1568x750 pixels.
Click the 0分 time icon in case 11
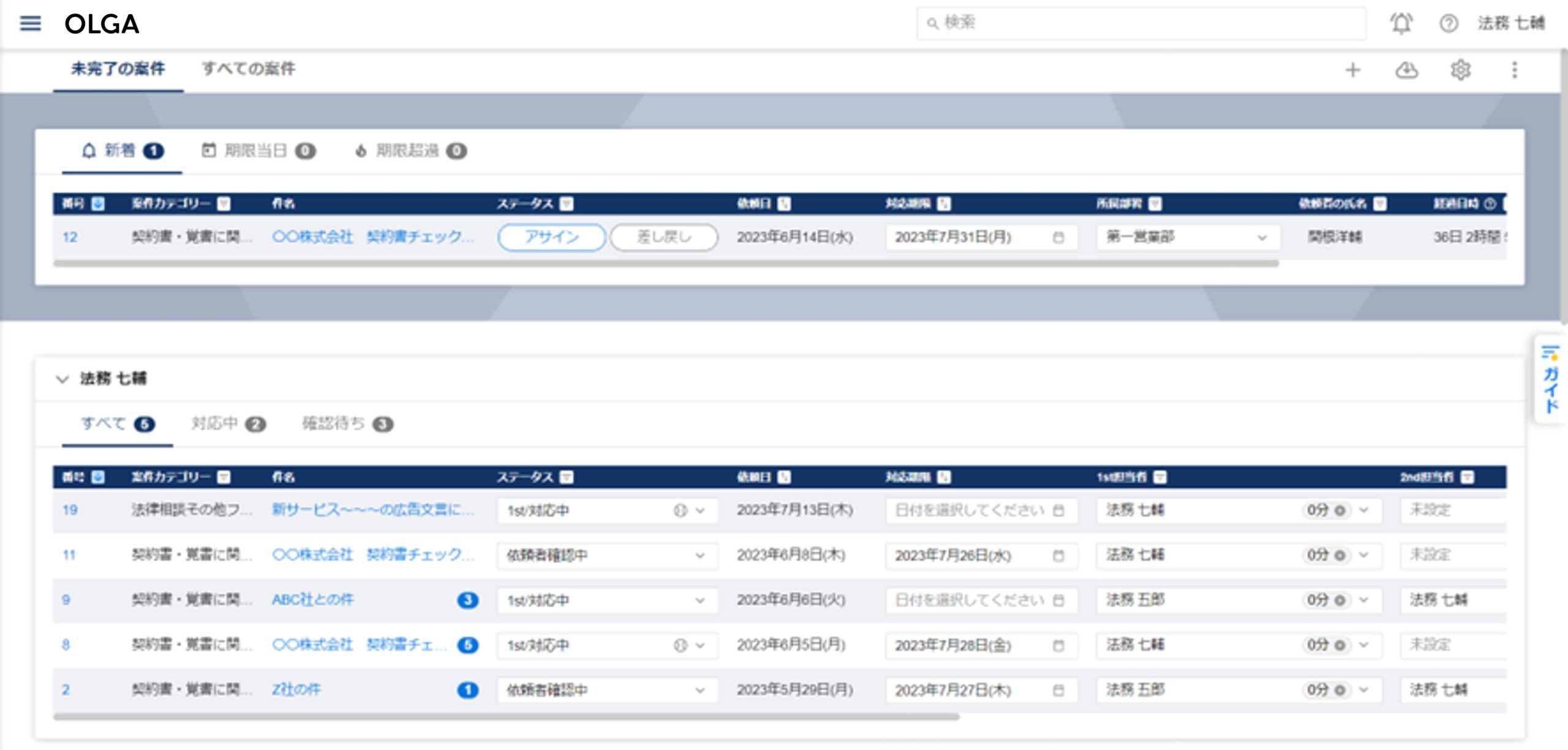click(1340, 555)
